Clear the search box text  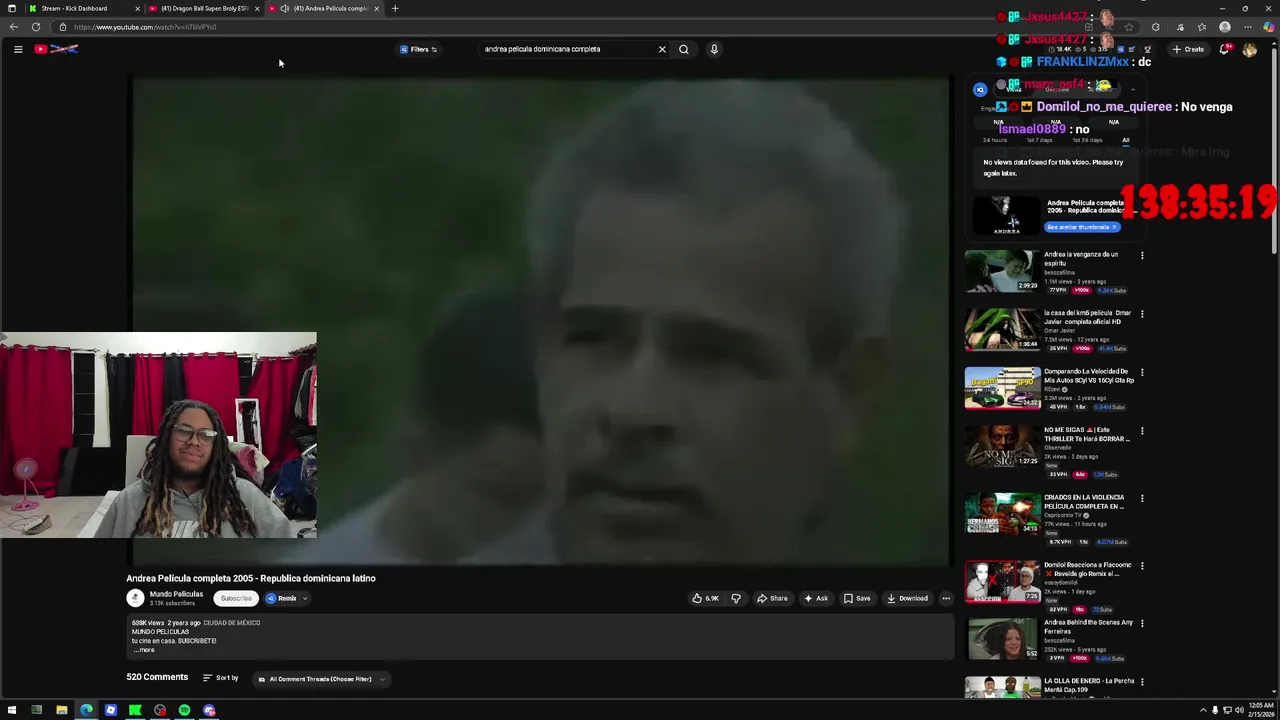click(x=661, y=49)
